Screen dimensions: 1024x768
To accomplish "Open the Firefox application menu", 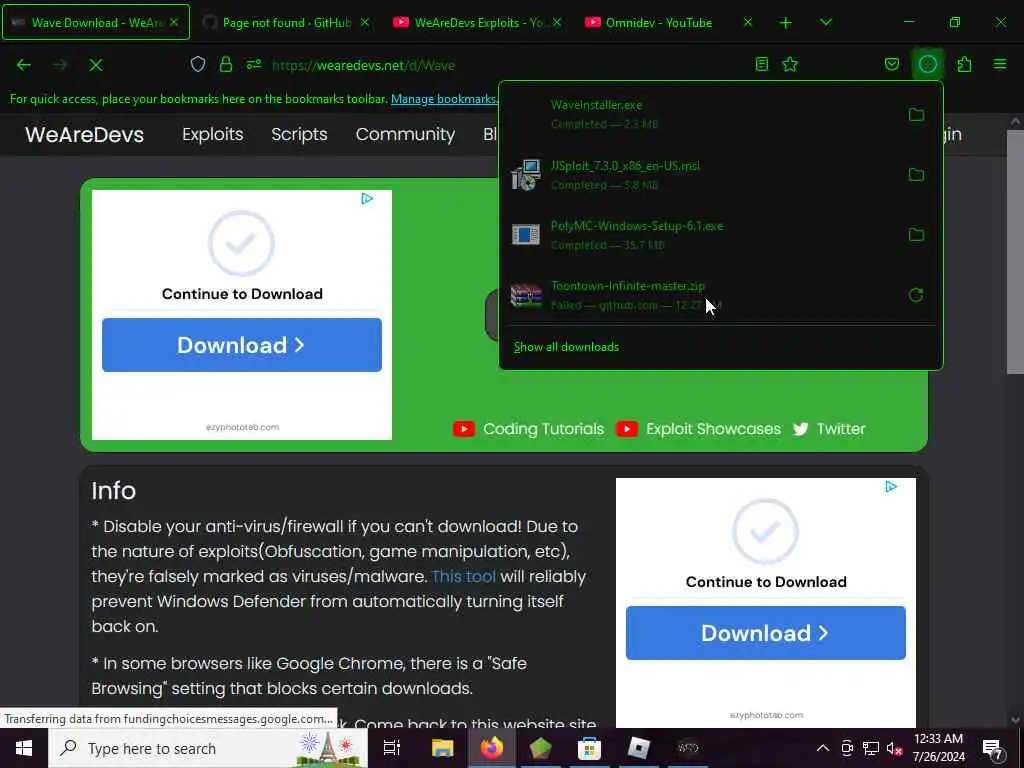I will 1000,64.
